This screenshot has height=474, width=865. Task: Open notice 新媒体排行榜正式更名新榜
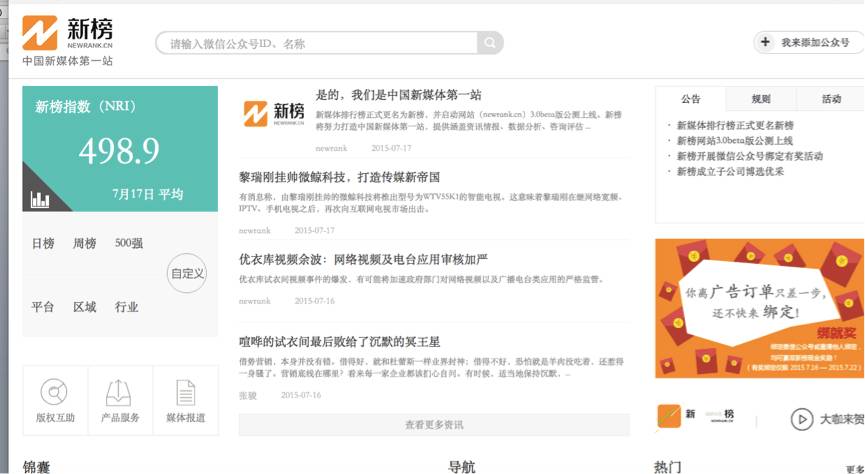pyautogui.click(x=735, y=125)
